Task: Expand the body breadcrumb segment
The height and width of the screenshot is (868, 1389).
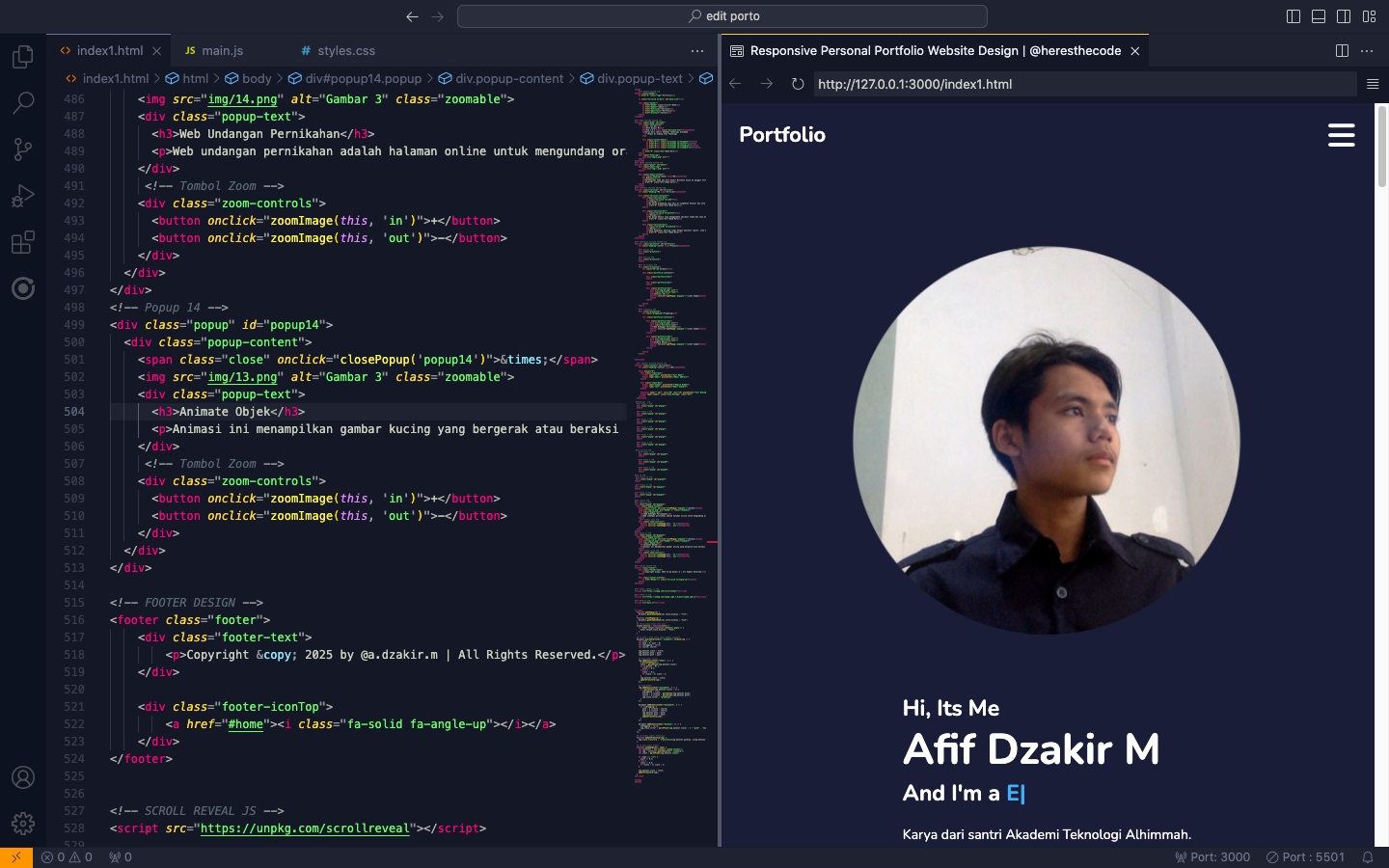Action: [x=249, y=79]
